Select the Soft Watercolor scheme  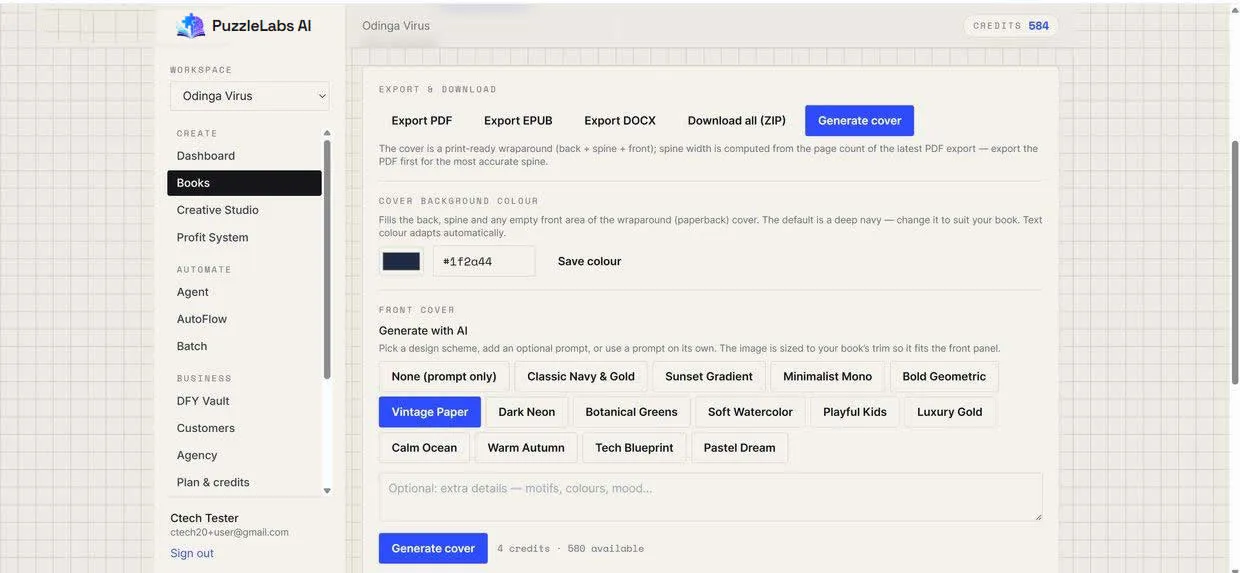[x=751, y=412]
